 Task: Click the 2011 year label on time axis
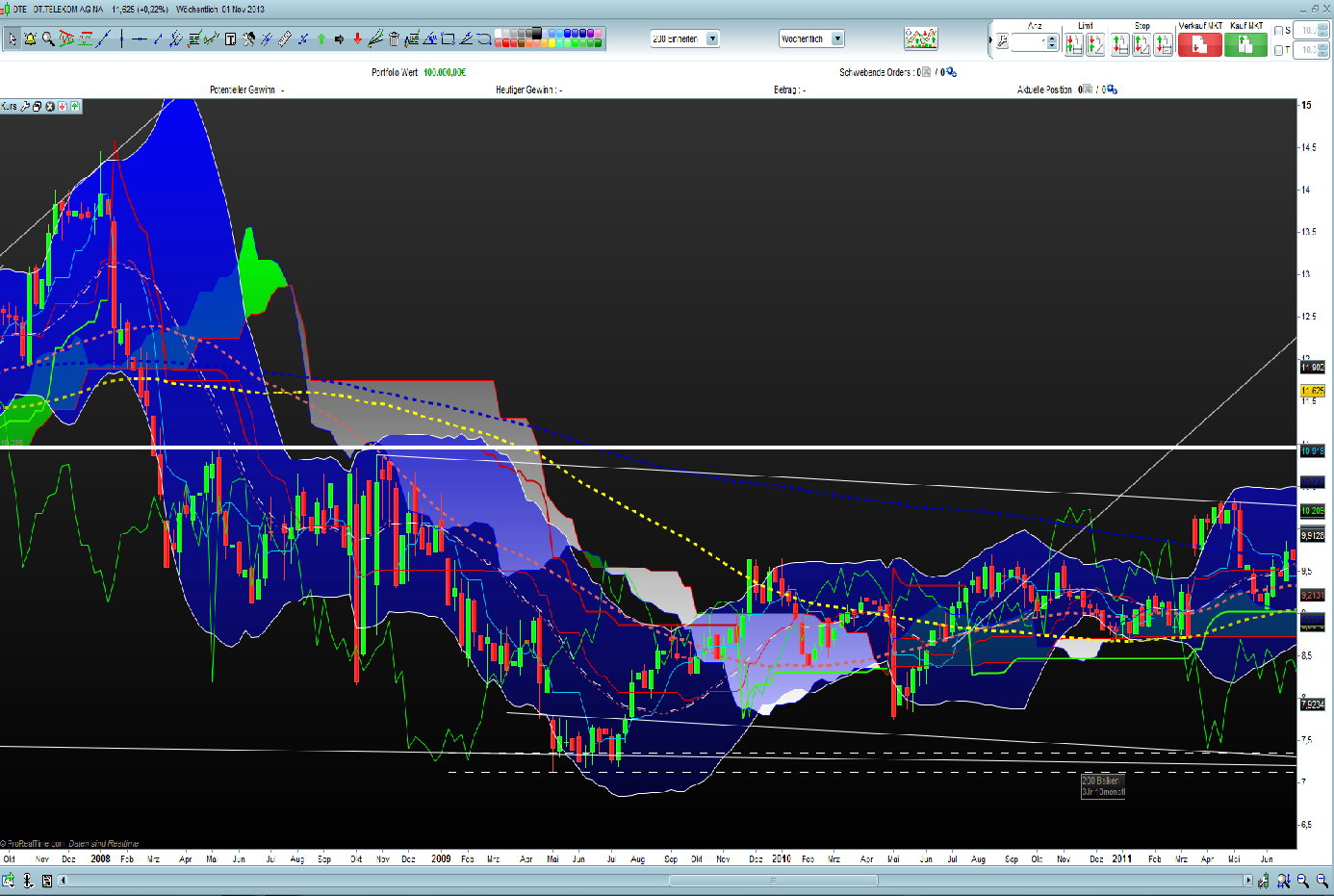click(1121, 858)
